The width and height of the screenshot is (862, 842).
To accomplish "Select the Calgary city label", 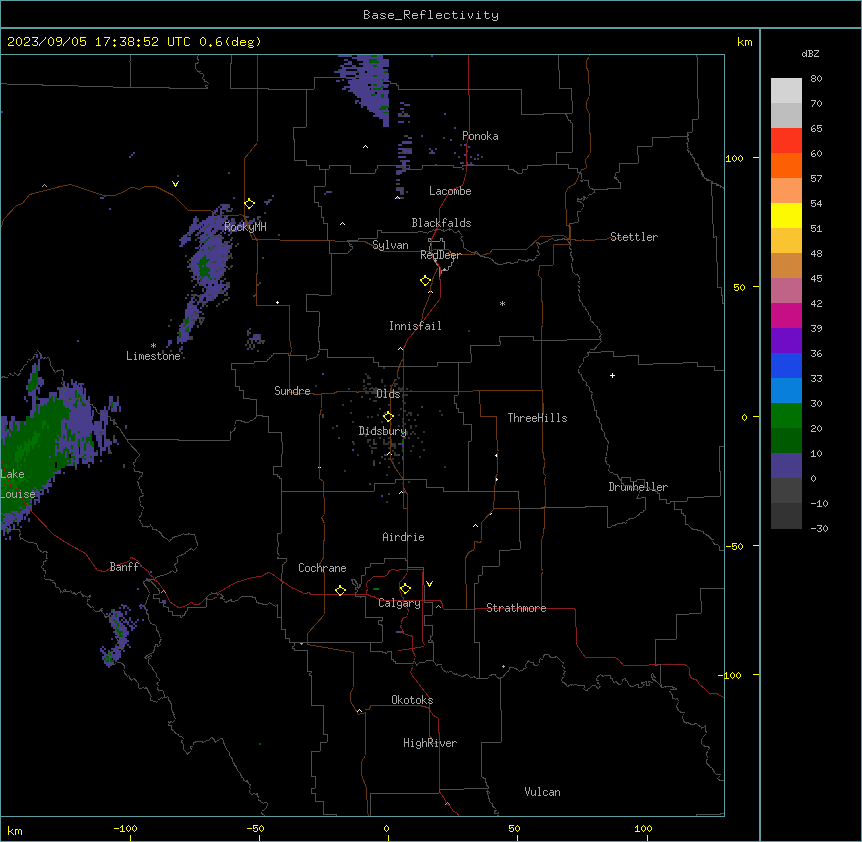I will tap(399, 603).
